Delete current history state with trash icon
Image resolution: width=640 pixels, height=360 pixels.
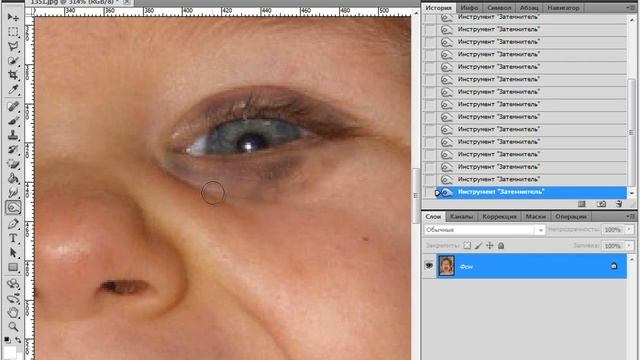(619, 204)
